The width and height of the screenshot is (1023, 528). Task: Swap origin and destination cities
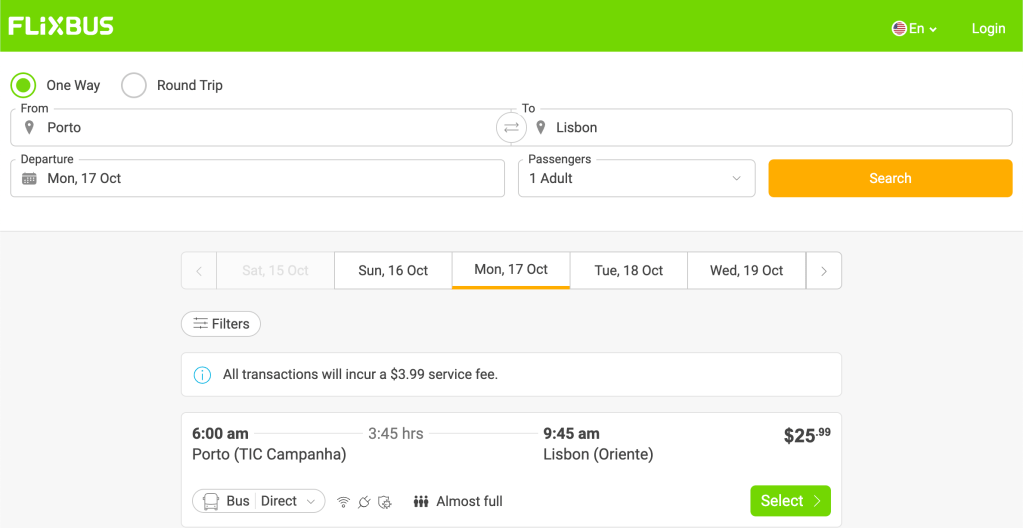511,128
